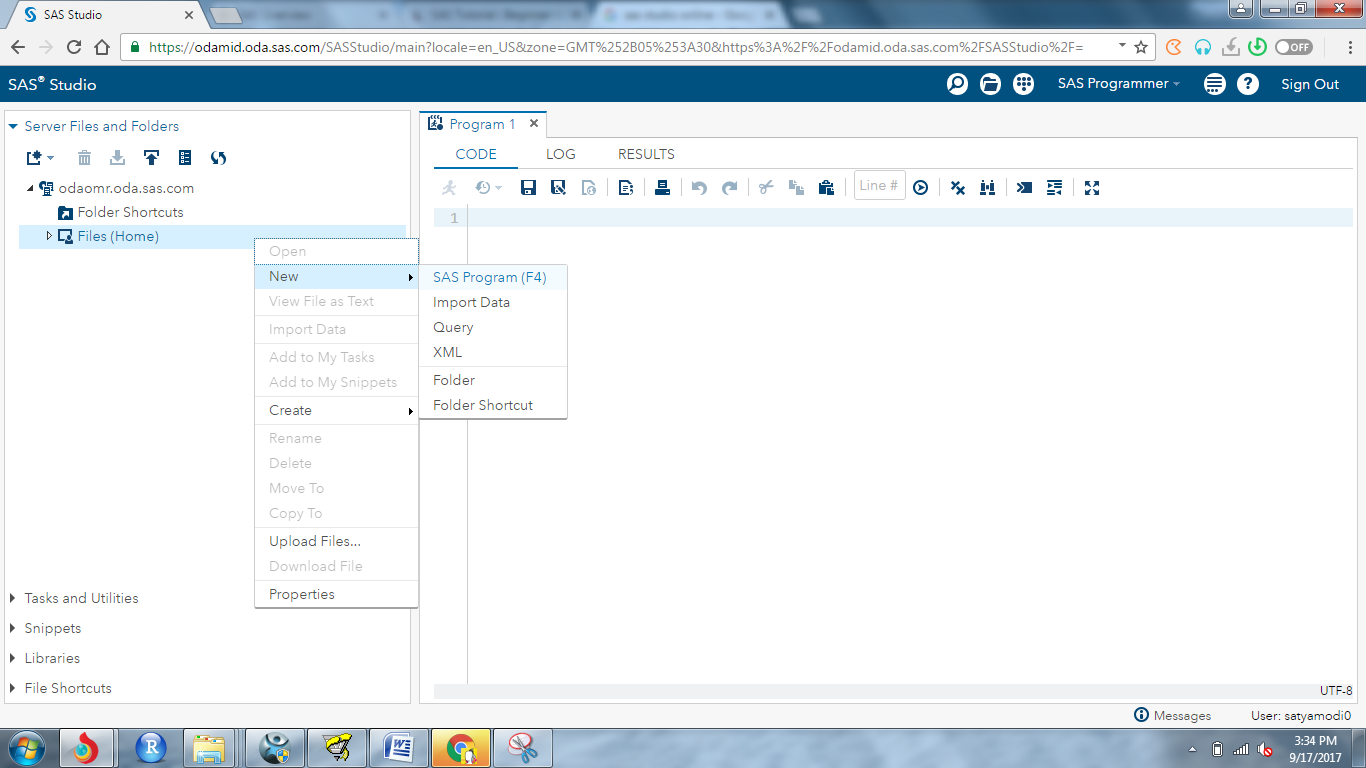Choose Import Data in New submenu
The height and width of the screenshot is (768, 1366).
493,302
